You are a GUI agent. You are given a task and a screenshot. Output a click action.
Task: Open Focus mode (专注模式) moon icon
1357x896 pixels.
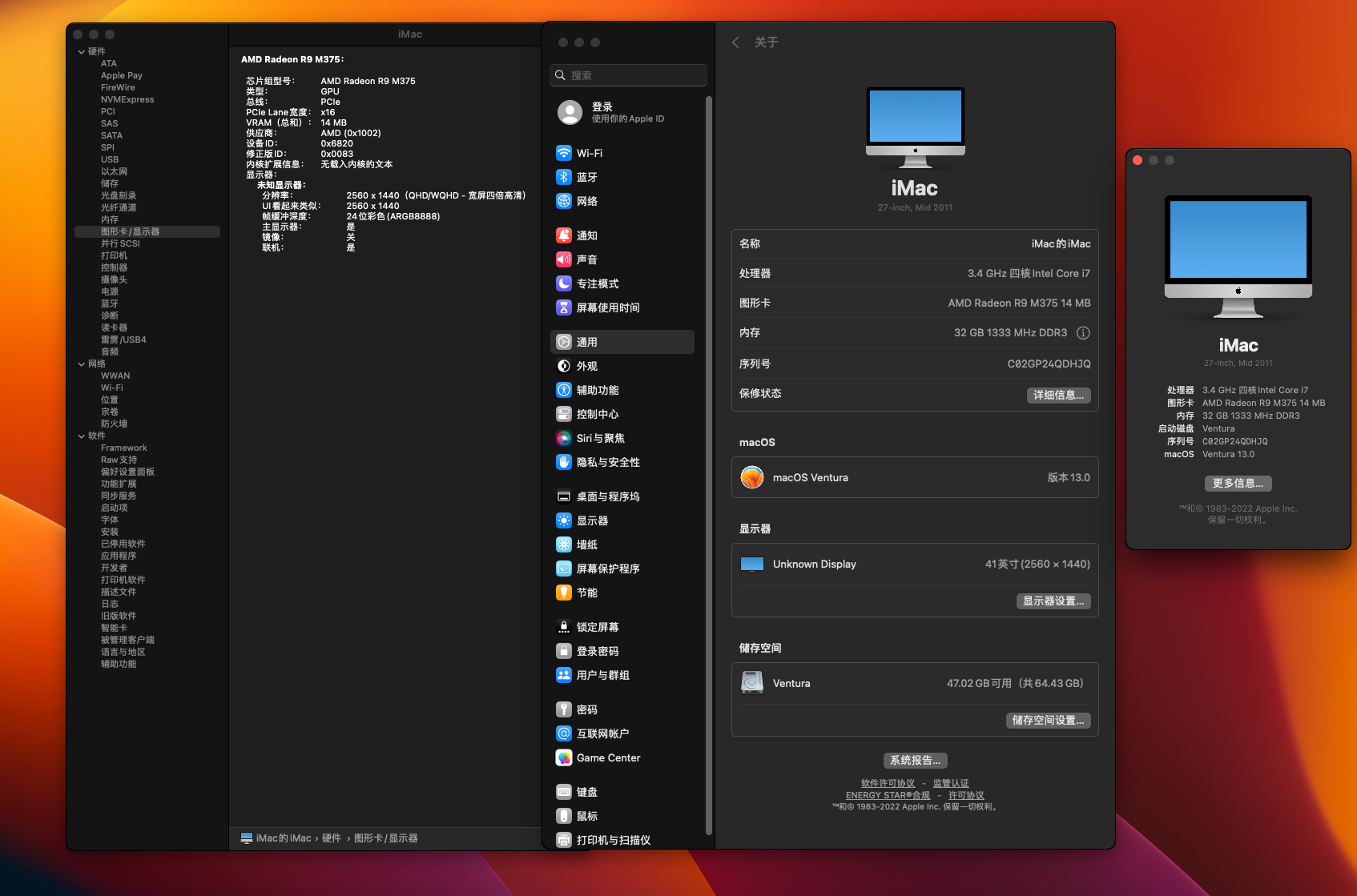(564, 283)
